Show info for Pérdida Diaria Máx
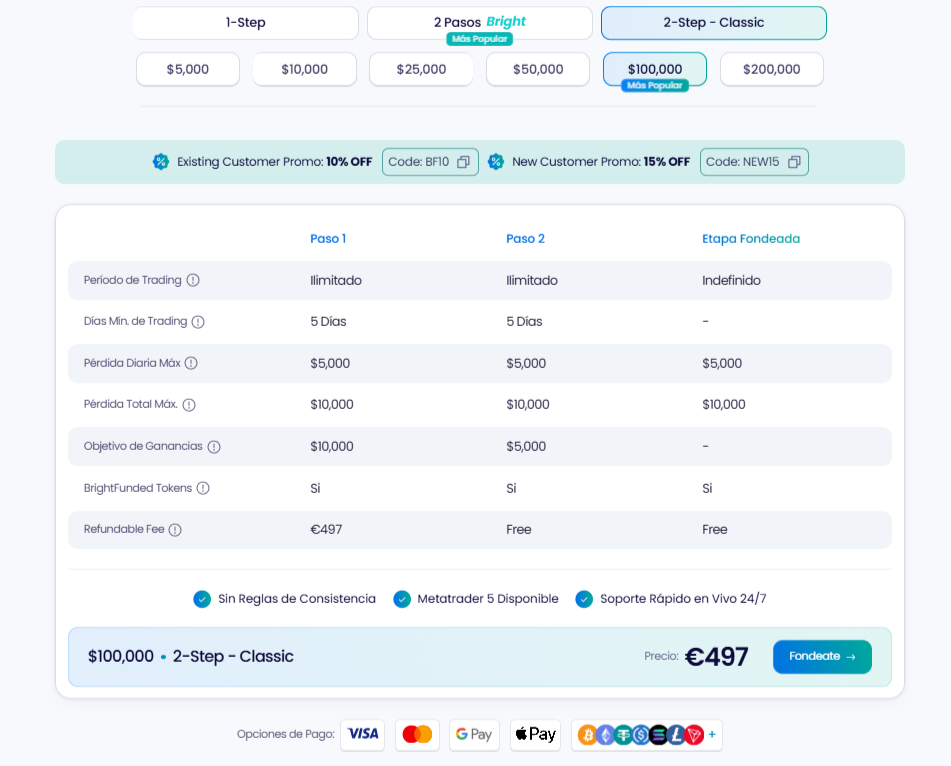Viewport: 951px width, 766px height. [191, 363]
